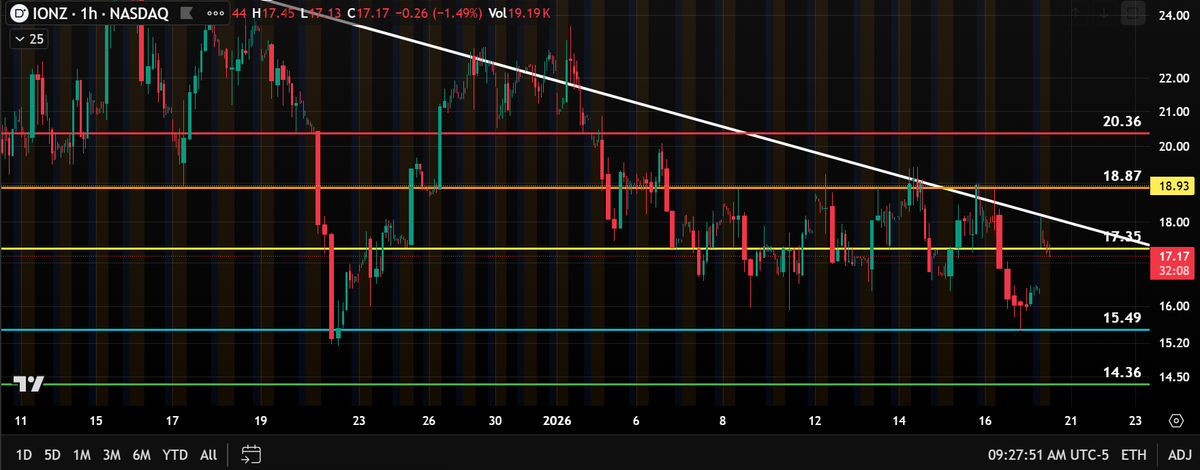Click the IONZ symbol logo icon
The height and width of the screenshot is (470, 1200).
click(19, 14)
